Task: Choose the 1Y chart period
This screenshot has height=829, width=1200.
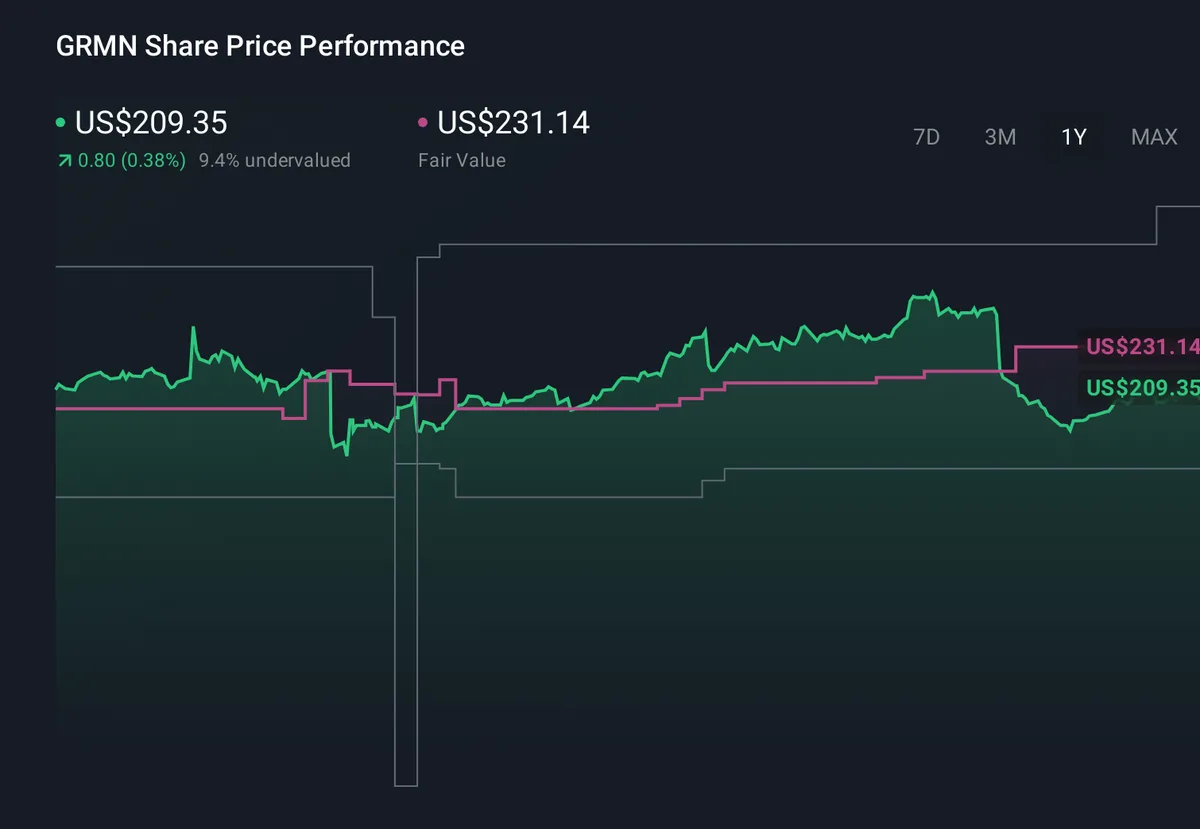Action: (1073, 137)
